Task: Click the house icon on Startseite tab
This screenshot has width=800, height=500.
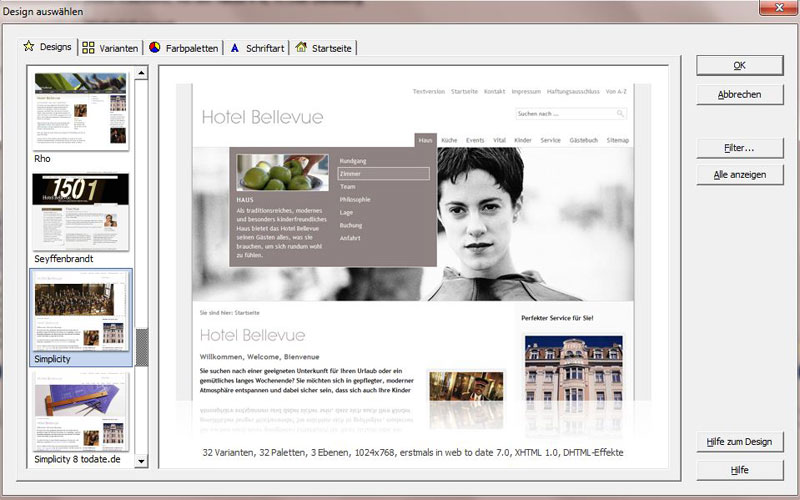Action: tap(300, 48)
